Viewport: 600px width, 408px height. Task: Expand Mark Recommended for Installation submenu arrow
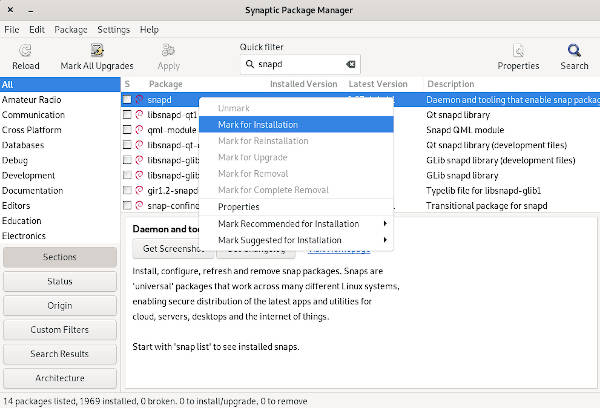point(385,224)
